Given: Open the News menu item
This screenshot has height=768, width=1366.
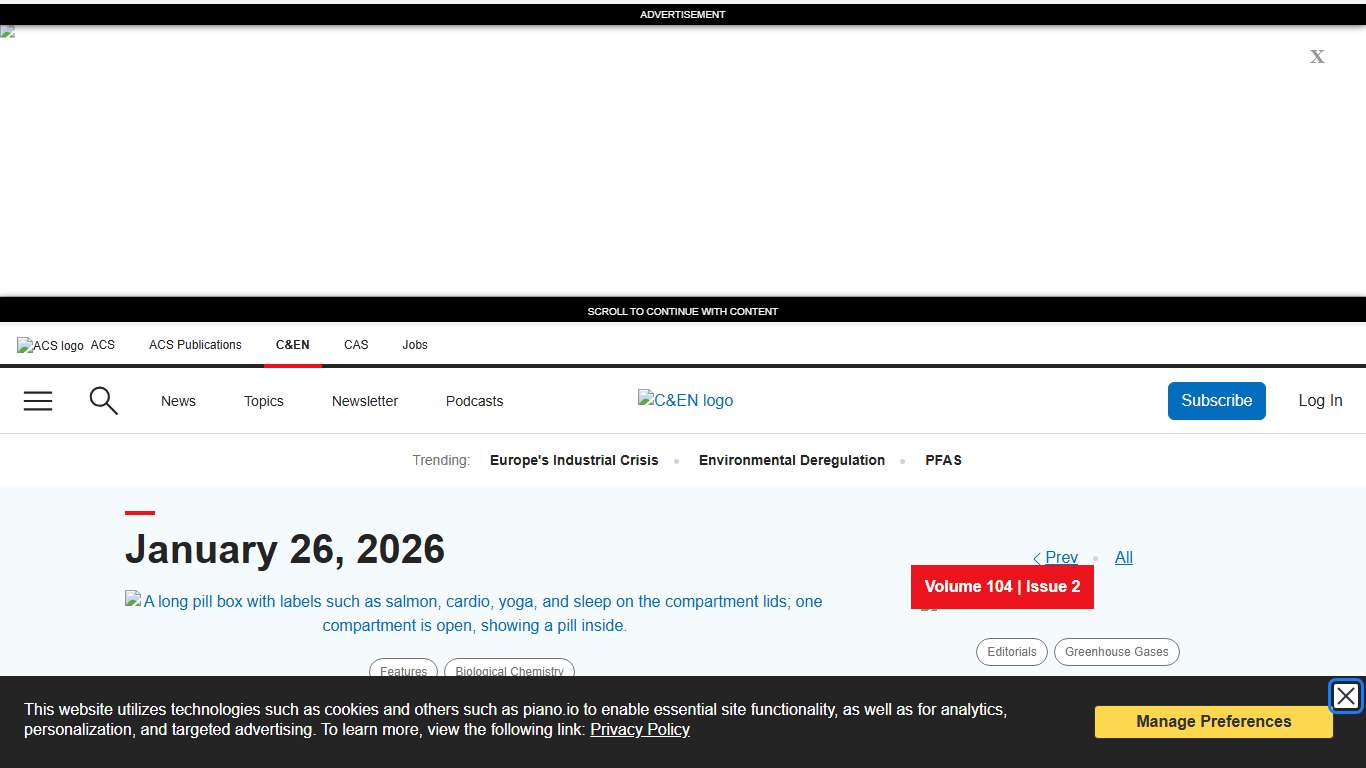Looking at the screenshot, I should click(178, 401).
